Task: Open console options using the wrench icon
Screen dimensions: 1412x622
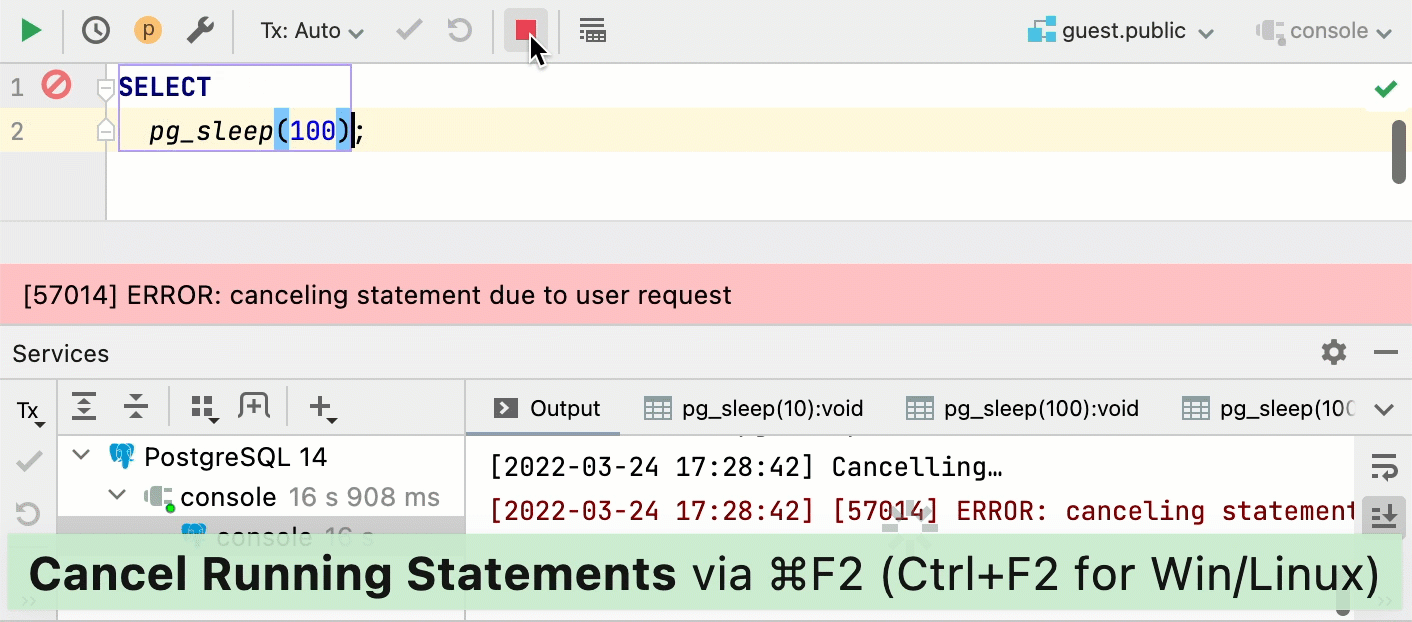Action: click(200, 30)
